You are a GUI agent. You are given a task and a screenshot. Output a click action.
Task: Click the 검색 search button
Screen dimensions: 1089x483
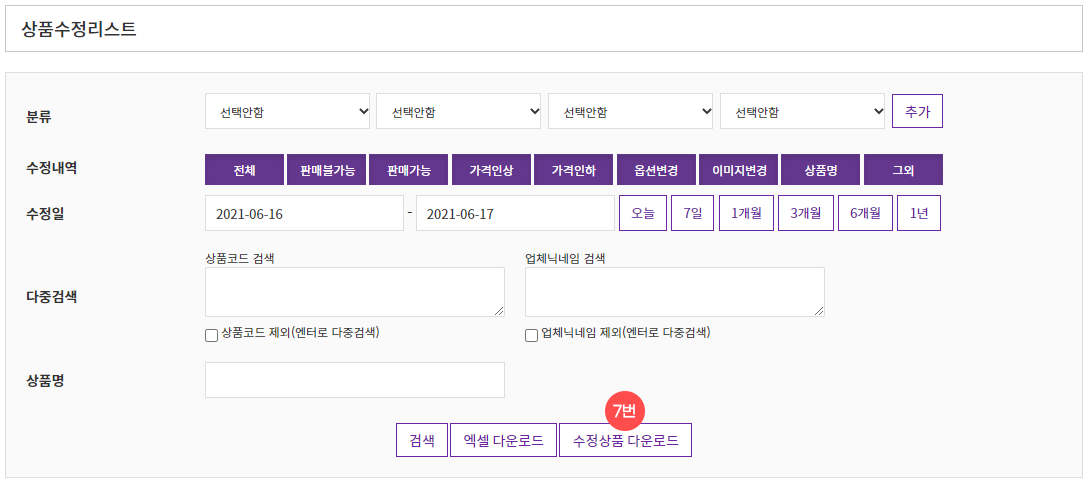(x=421, y=440)
